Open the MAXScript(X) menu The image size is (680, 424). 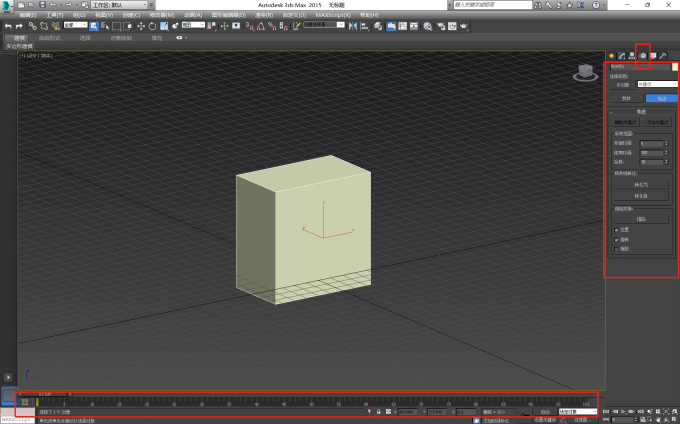[333, 15]
